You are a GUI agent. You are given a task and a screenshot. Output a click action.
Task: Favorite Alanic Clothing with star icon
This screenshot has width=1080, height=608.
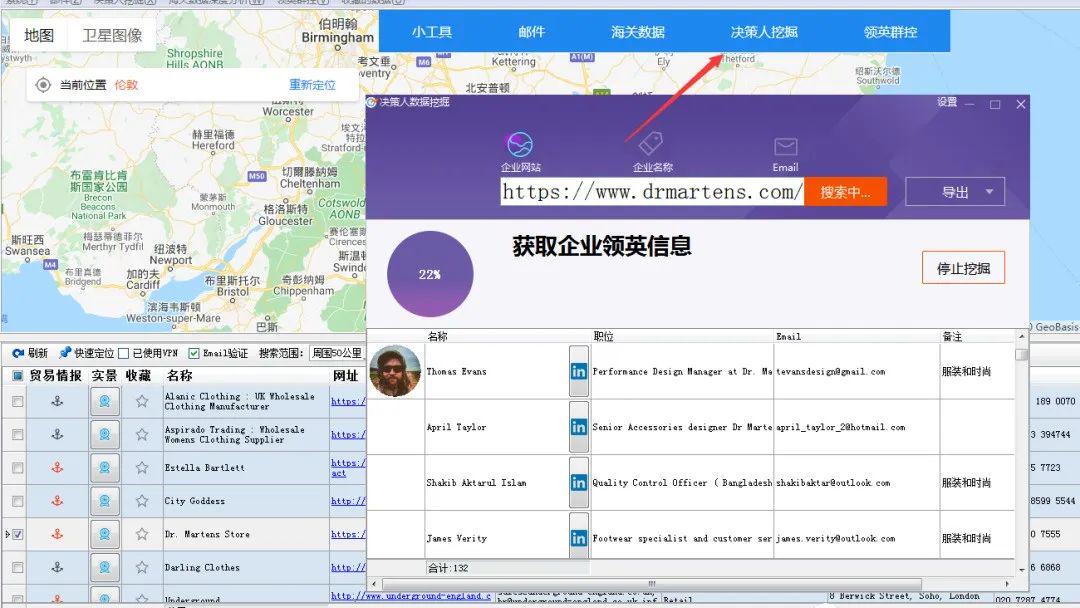(x=142, y=401)
